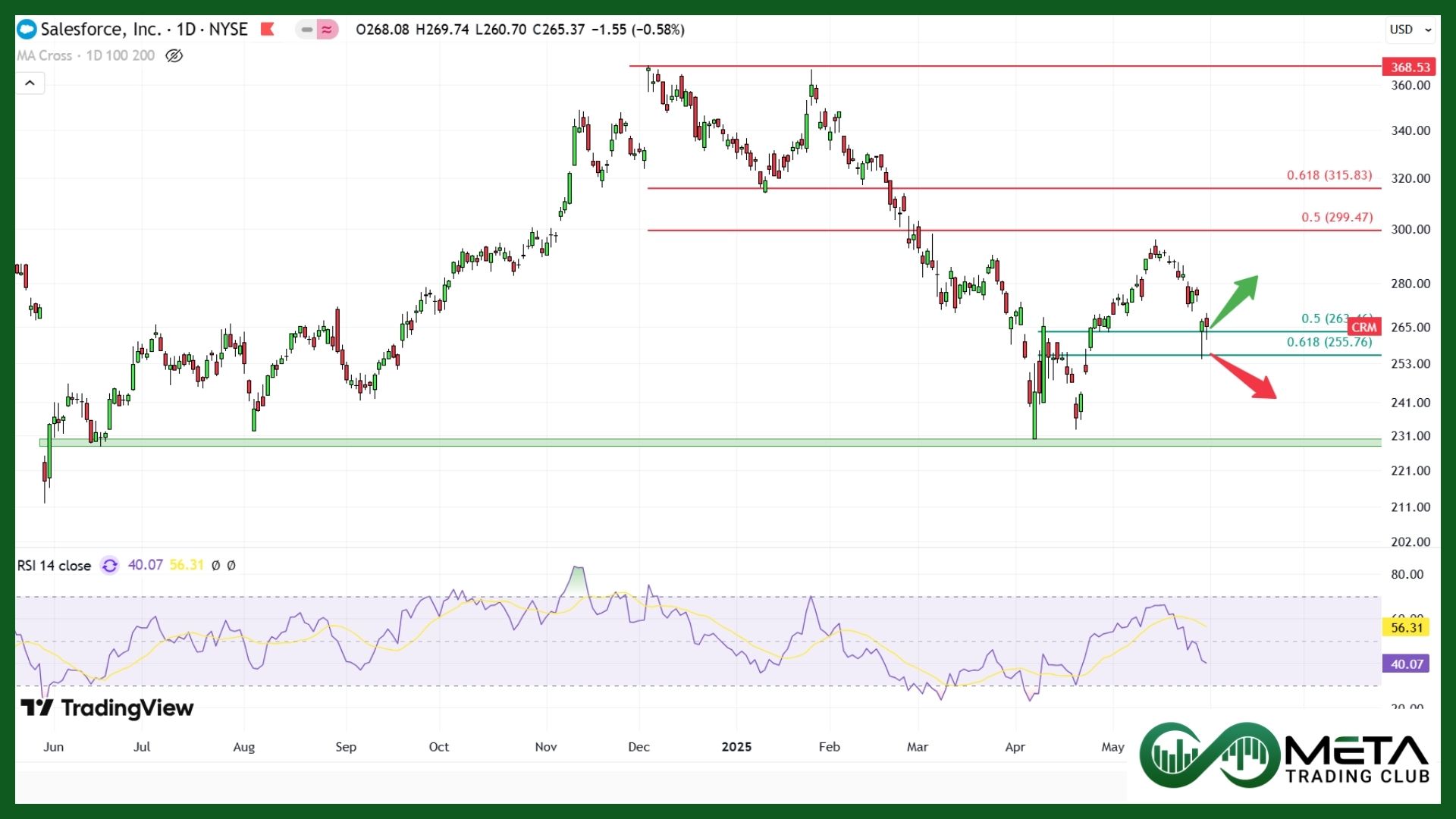Click the 360.00 price axis label
Screen dimensions: 1456x819
(x=1410, y=86)
